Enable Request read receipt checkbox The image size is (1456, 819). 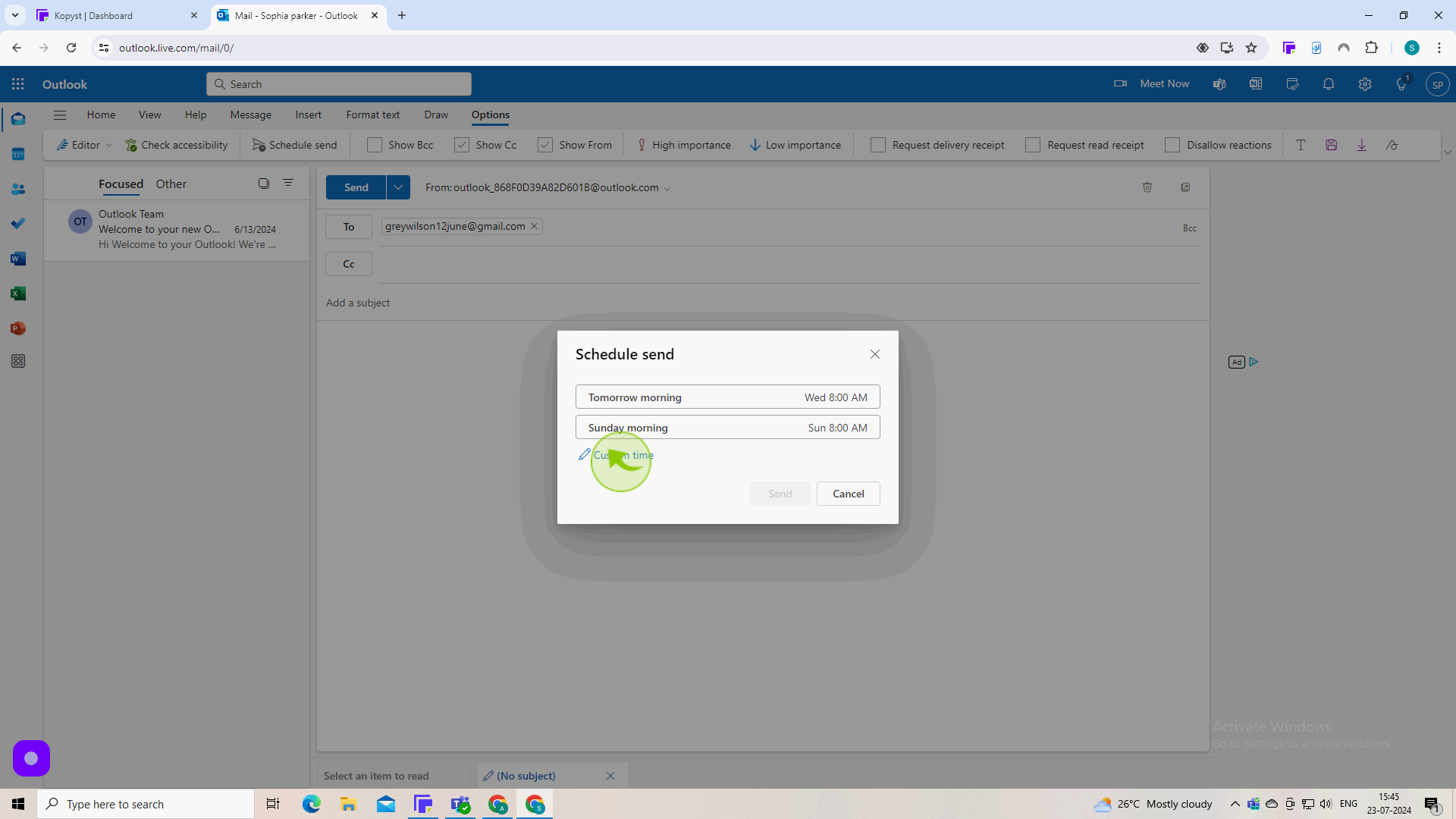[x=1033, y=145]
